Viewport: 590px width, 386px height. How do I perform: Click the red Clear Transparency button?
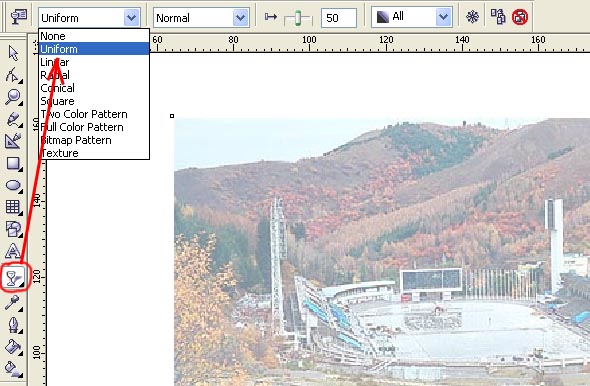pyautogui.click(x=520, y=17)
